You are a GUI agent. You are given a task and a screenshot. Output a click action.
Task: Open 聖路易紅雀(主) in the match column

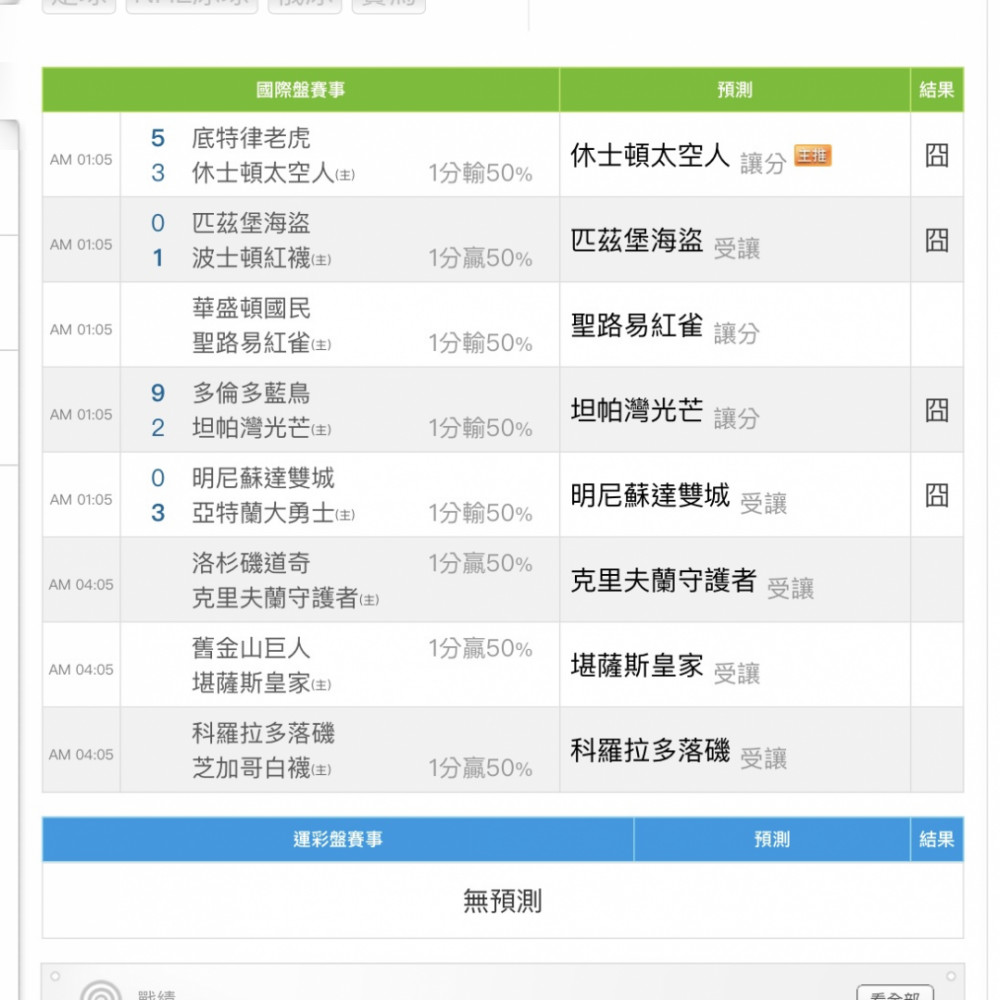(x=261, y=343)
